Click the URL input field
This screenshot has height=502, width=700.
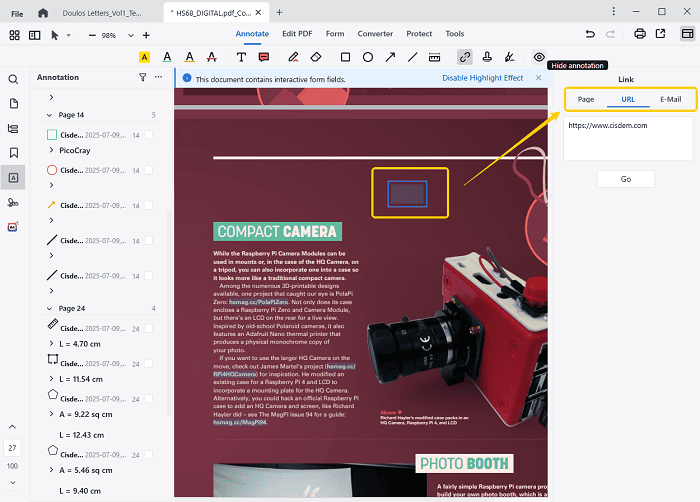pyautogui.click(x=628, y=138)
